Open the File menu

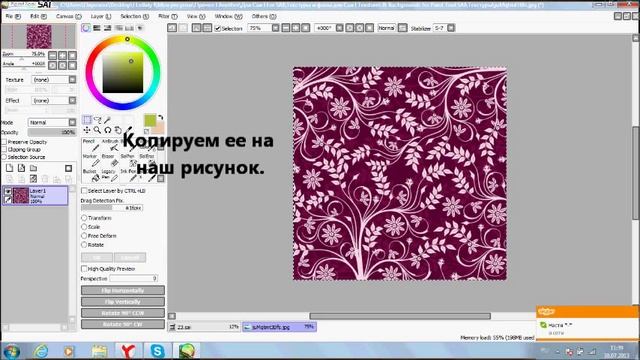point(13,16)
